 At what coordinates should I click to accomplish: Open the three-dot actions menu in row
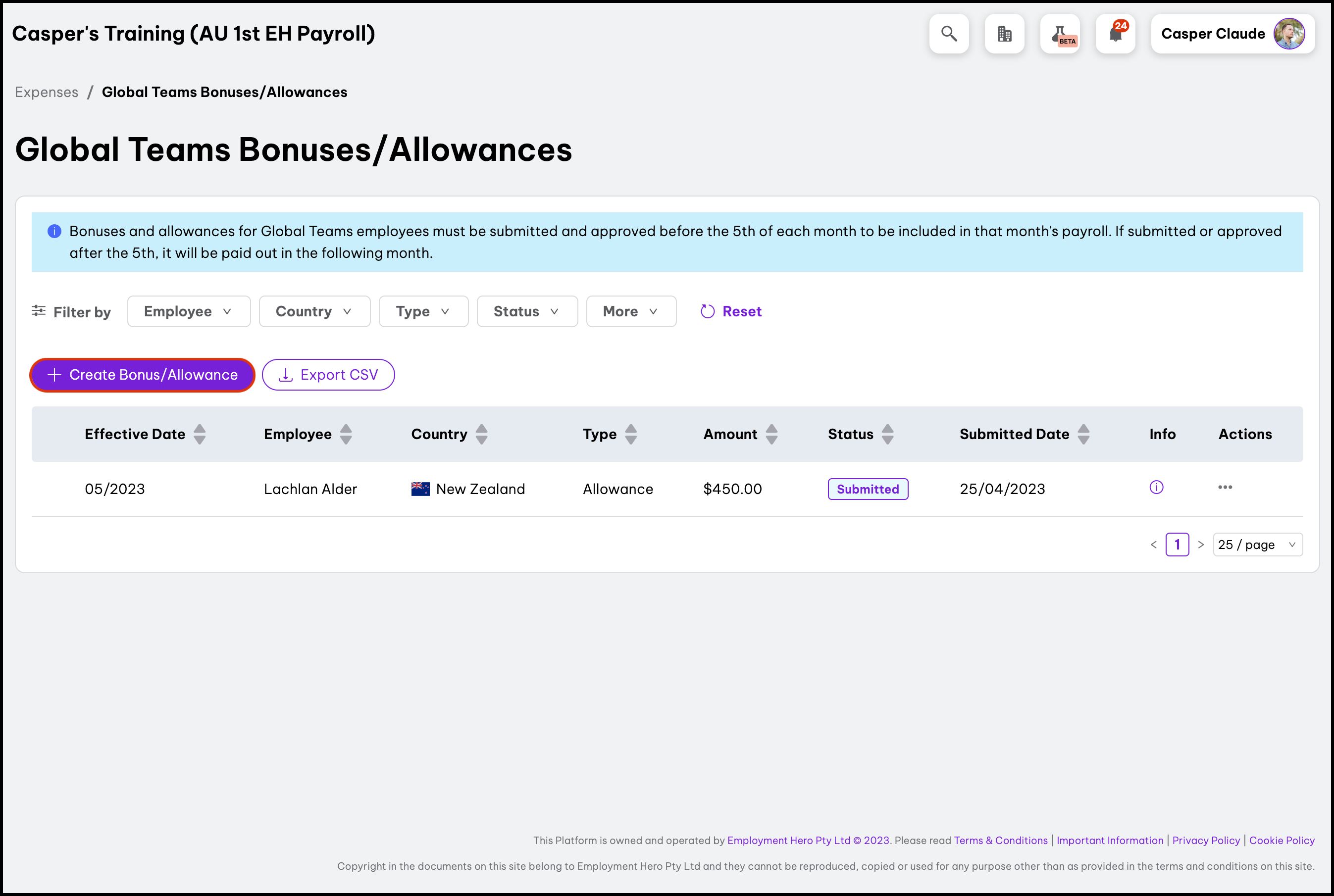(1225, 488)
